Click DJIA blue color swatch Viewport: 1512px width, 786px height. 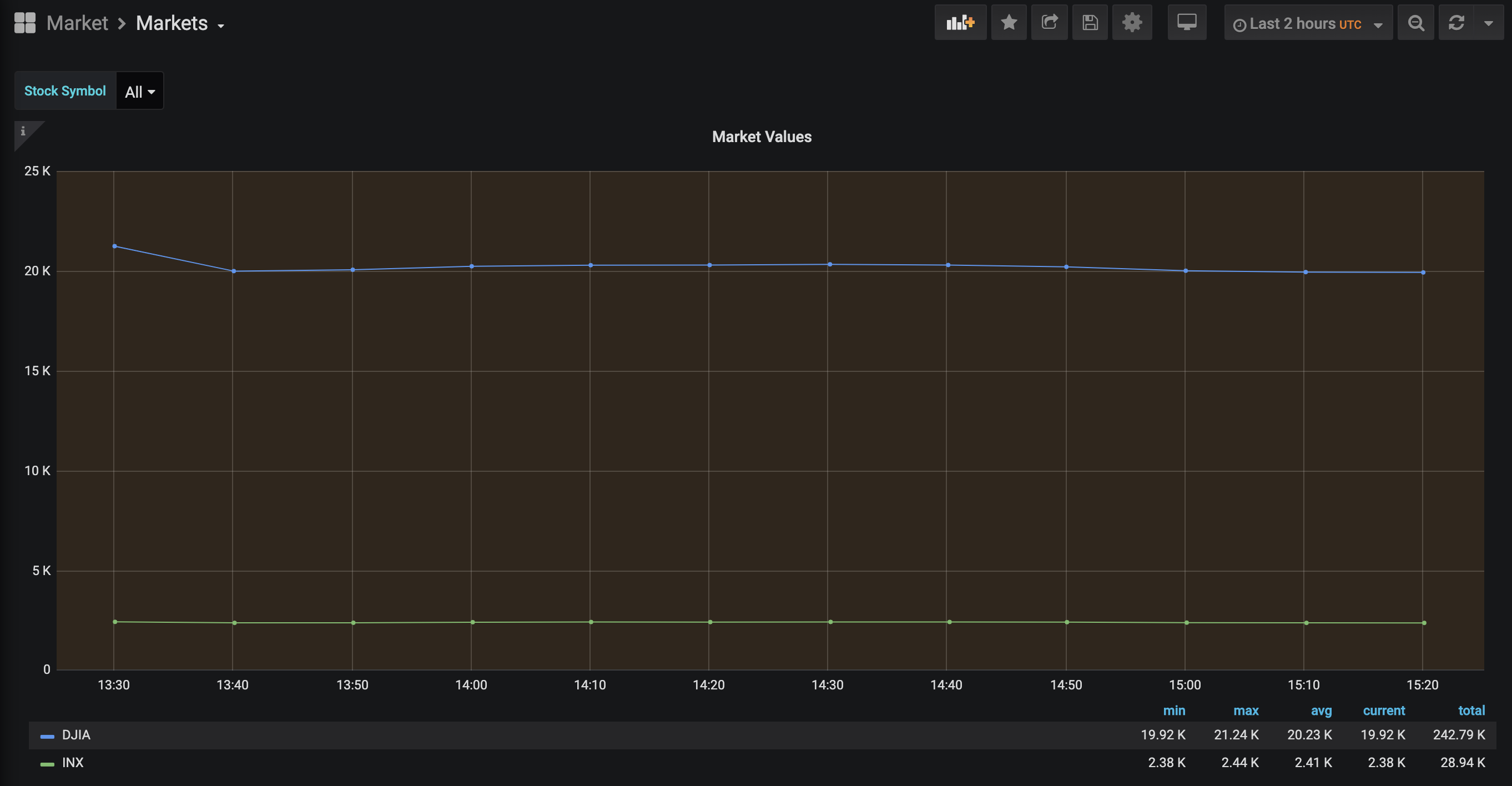click(47, 736)
